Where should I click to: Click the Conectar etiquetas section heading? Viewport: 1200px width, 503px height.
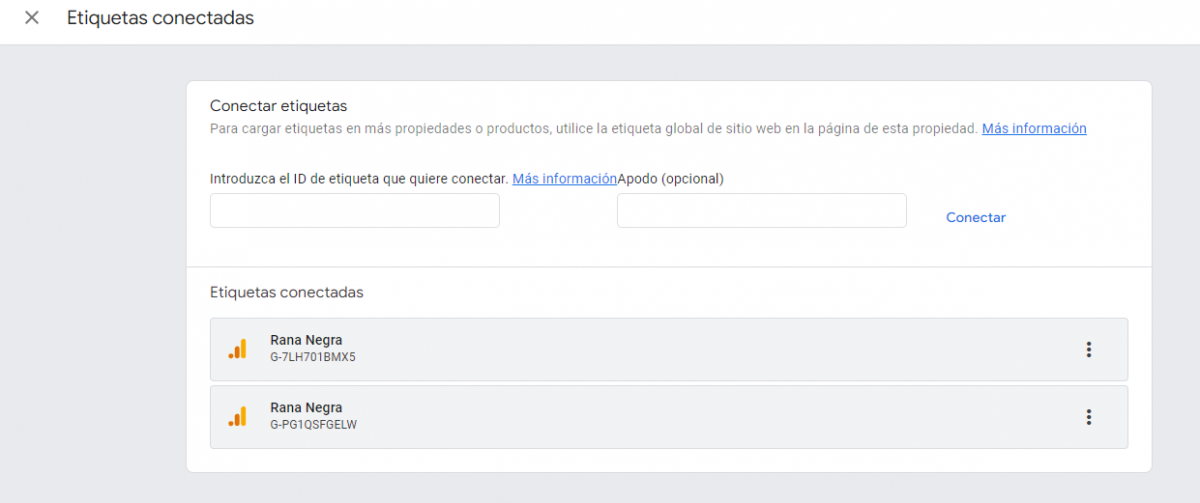click(278, 106)
